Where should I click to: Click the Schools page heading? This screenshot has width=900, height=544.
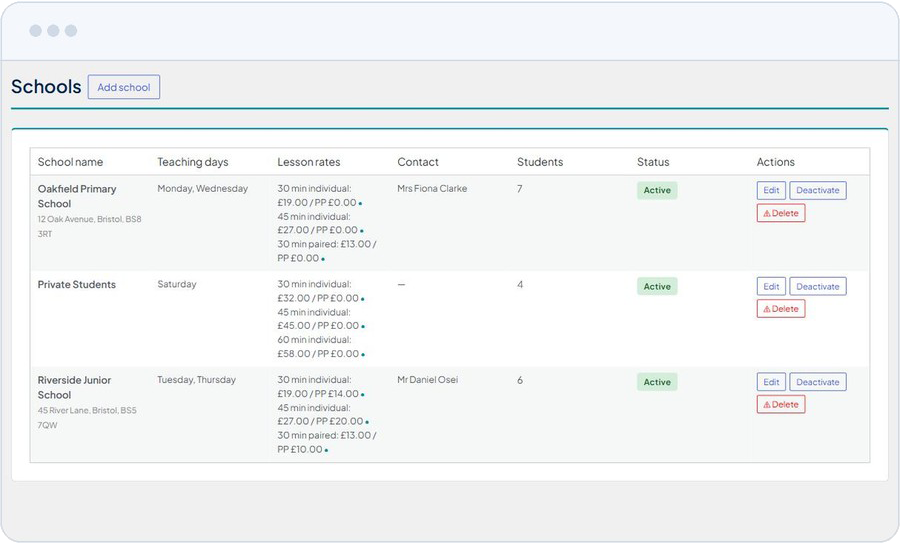pyautogui.click(x=46, y=87)
